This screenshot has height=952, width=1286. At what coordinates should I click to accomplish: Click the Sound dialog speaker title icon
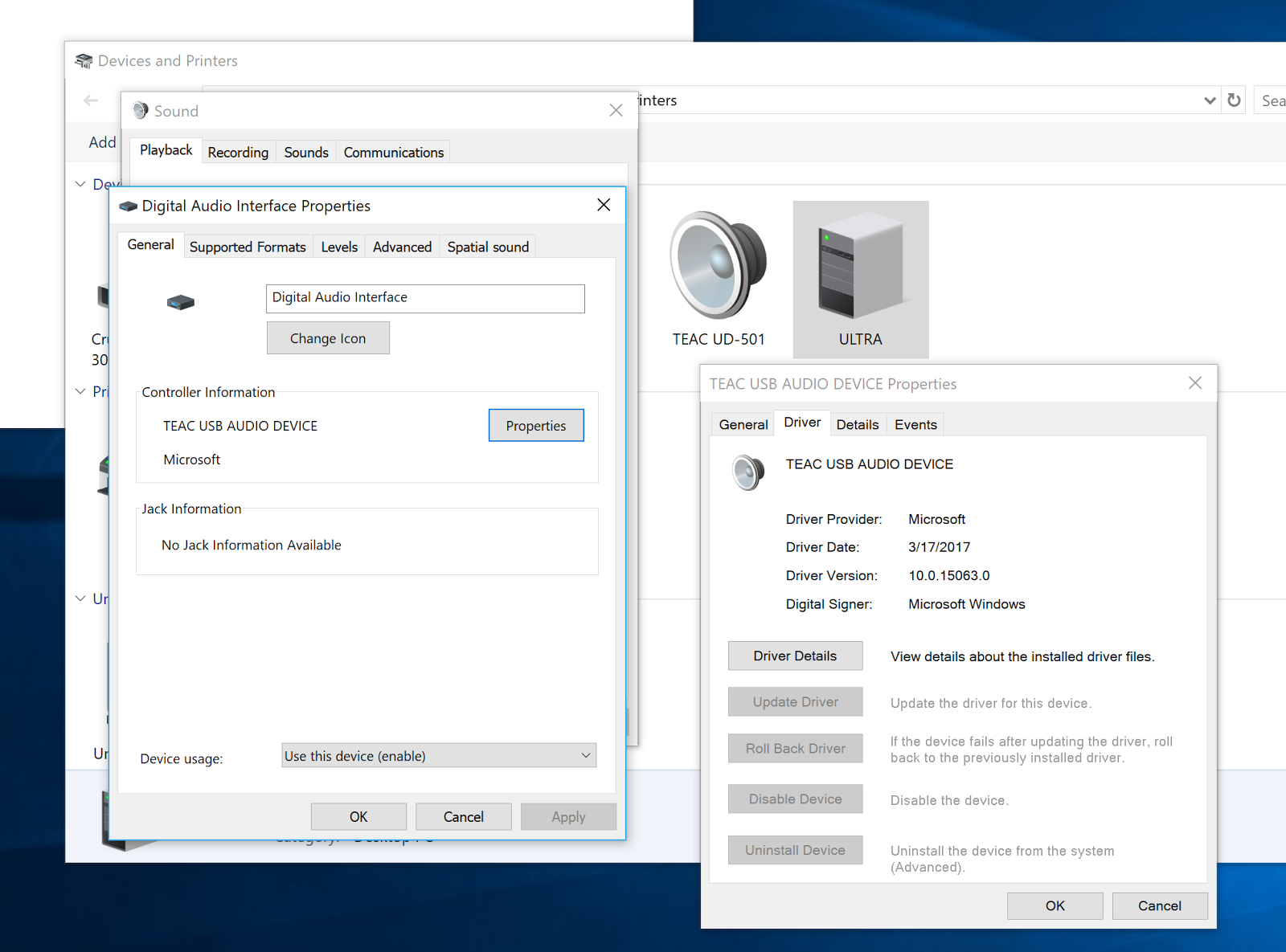click(141, 110)
